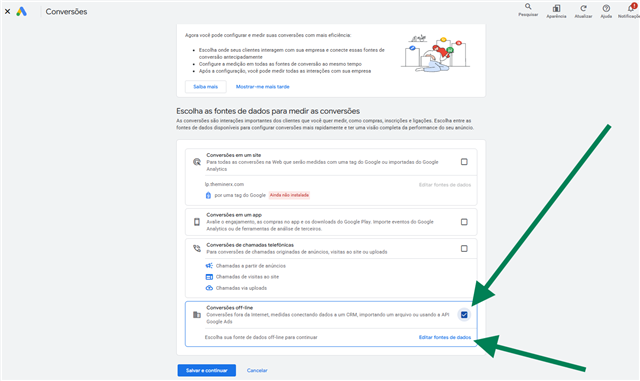Screen dimensions: 640x381
Task: Click Chamadas via uploads text
Action: [x=241, y=288]
